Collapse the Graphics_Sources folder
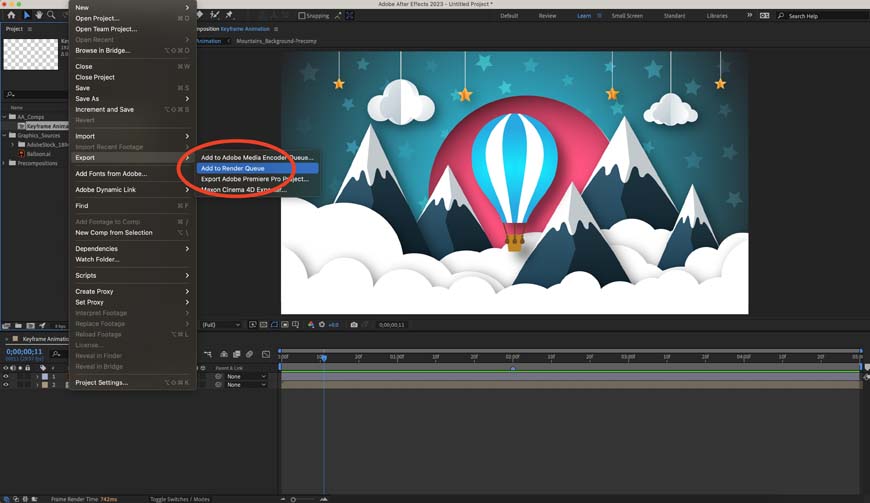 pos(4,135)
